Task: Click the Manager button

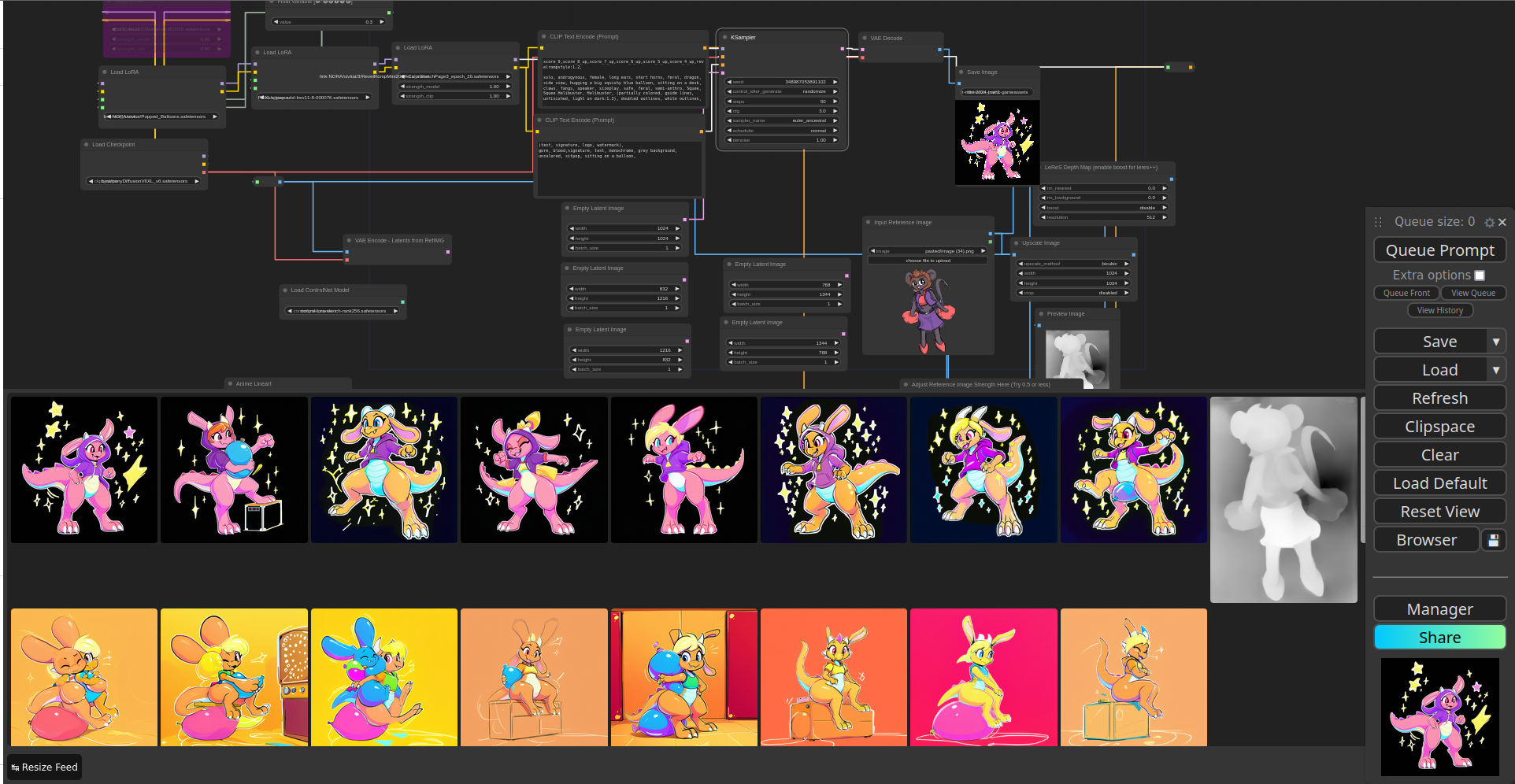Action: point(1439,609)
